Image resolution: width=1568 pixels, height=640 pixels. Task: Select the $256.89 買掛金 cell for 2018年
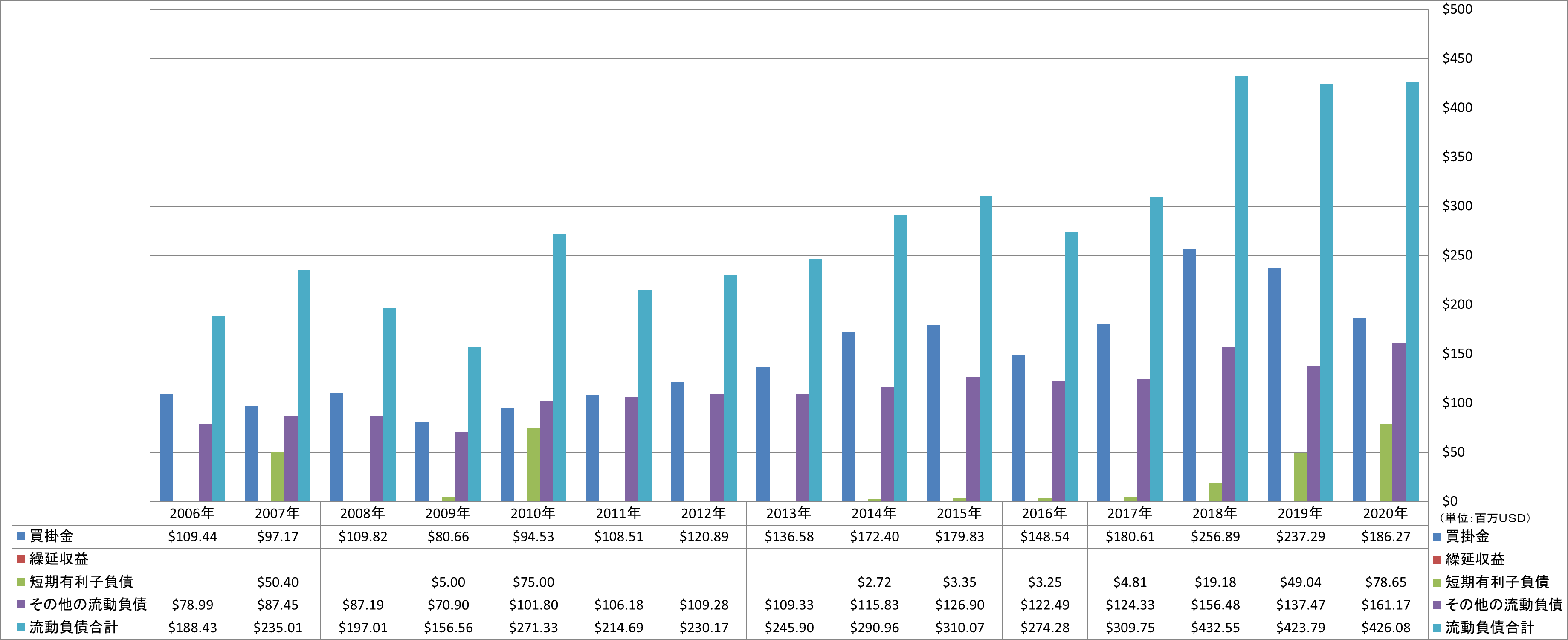(1215, 537)
